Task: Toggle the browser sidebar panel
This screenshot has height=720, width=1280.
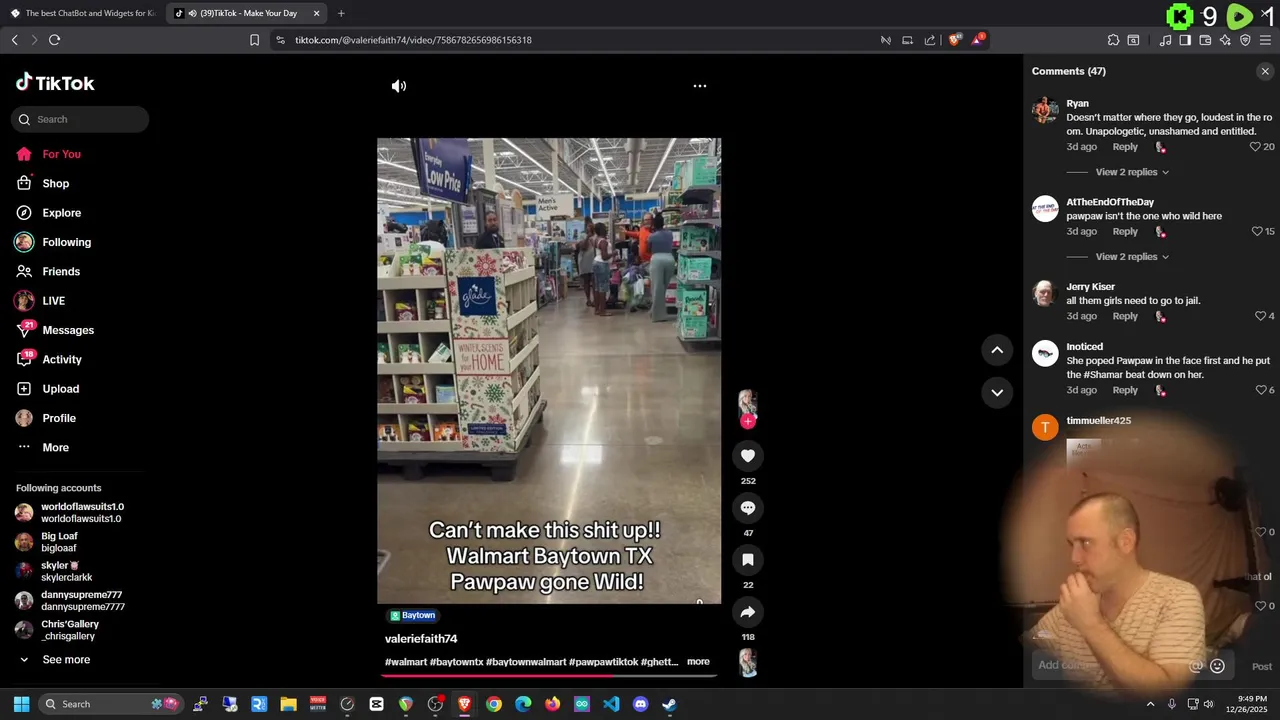Action: [1185, 40]
